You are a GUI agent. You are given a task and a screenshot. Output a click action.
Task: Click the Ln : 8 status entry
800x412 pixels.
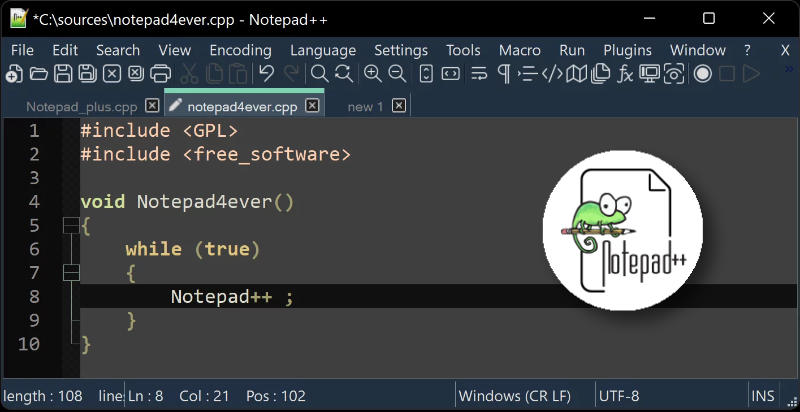click(x=145, y=396)
